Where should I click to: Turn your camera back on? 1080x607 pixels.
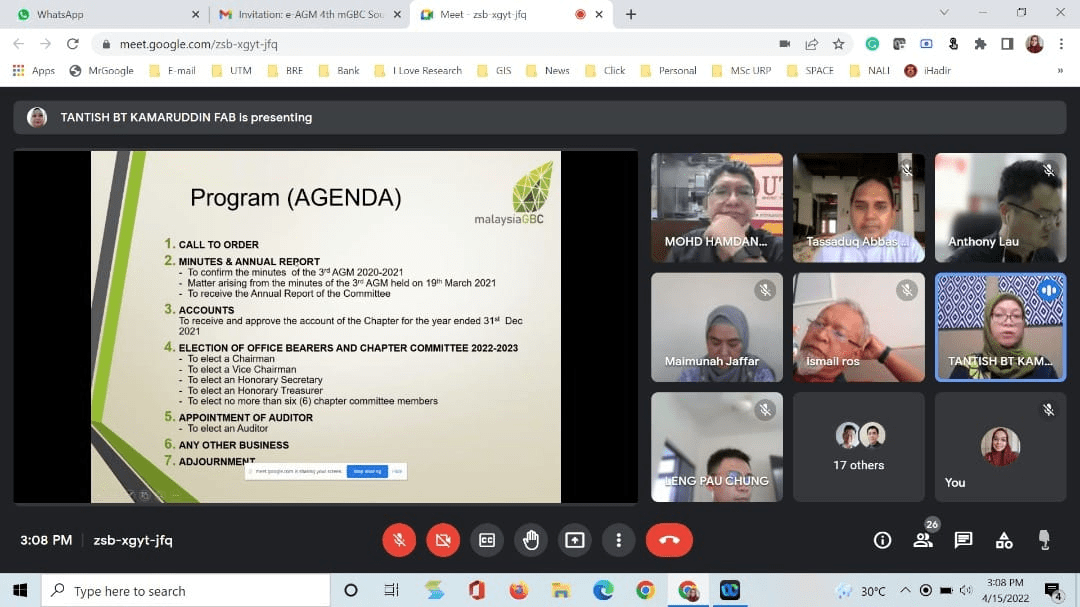pyautogui.click(x=443, y=540)
